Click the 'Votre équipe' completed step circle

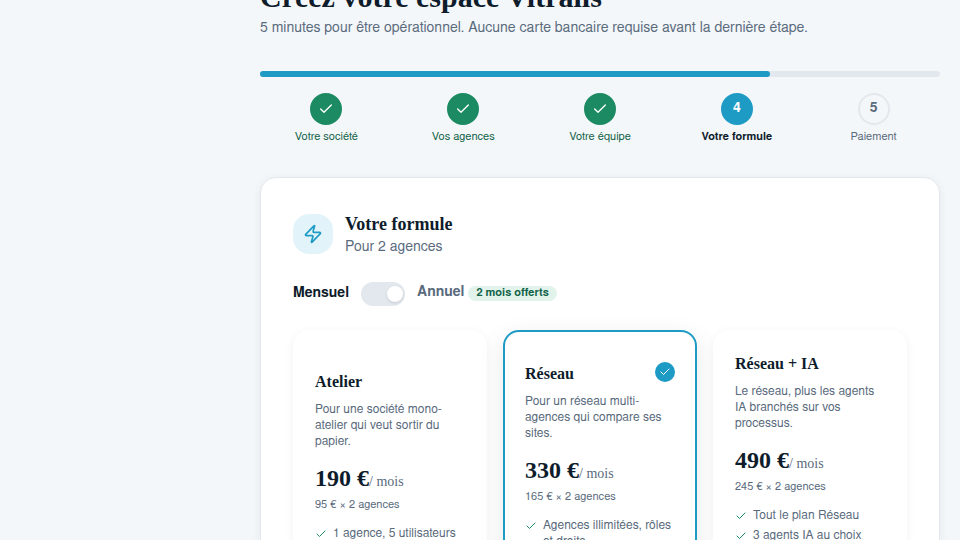600,109
